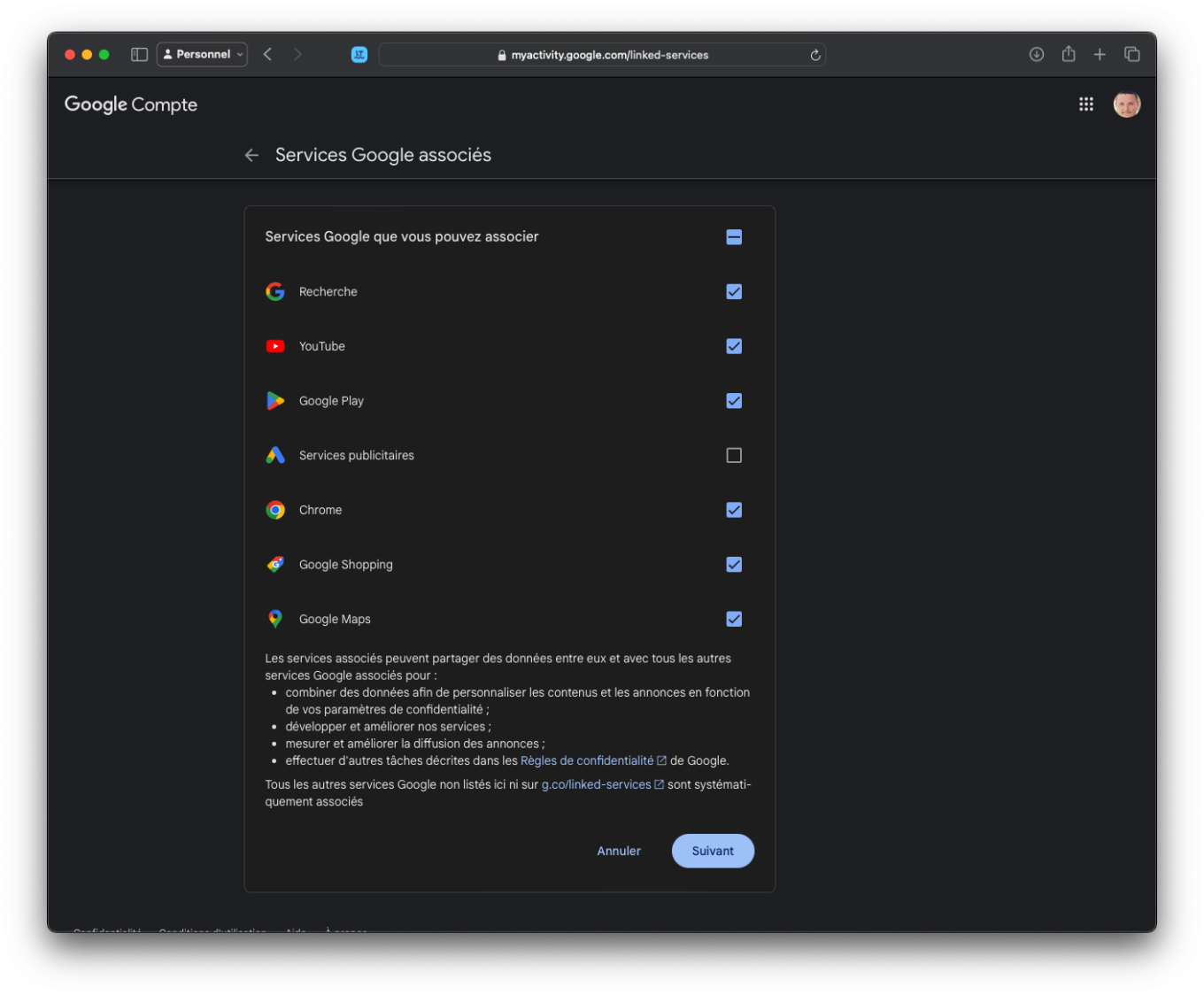Open Safari downloads icon
This screenshot has width=1204, height=995.
tap(1037, 54)
